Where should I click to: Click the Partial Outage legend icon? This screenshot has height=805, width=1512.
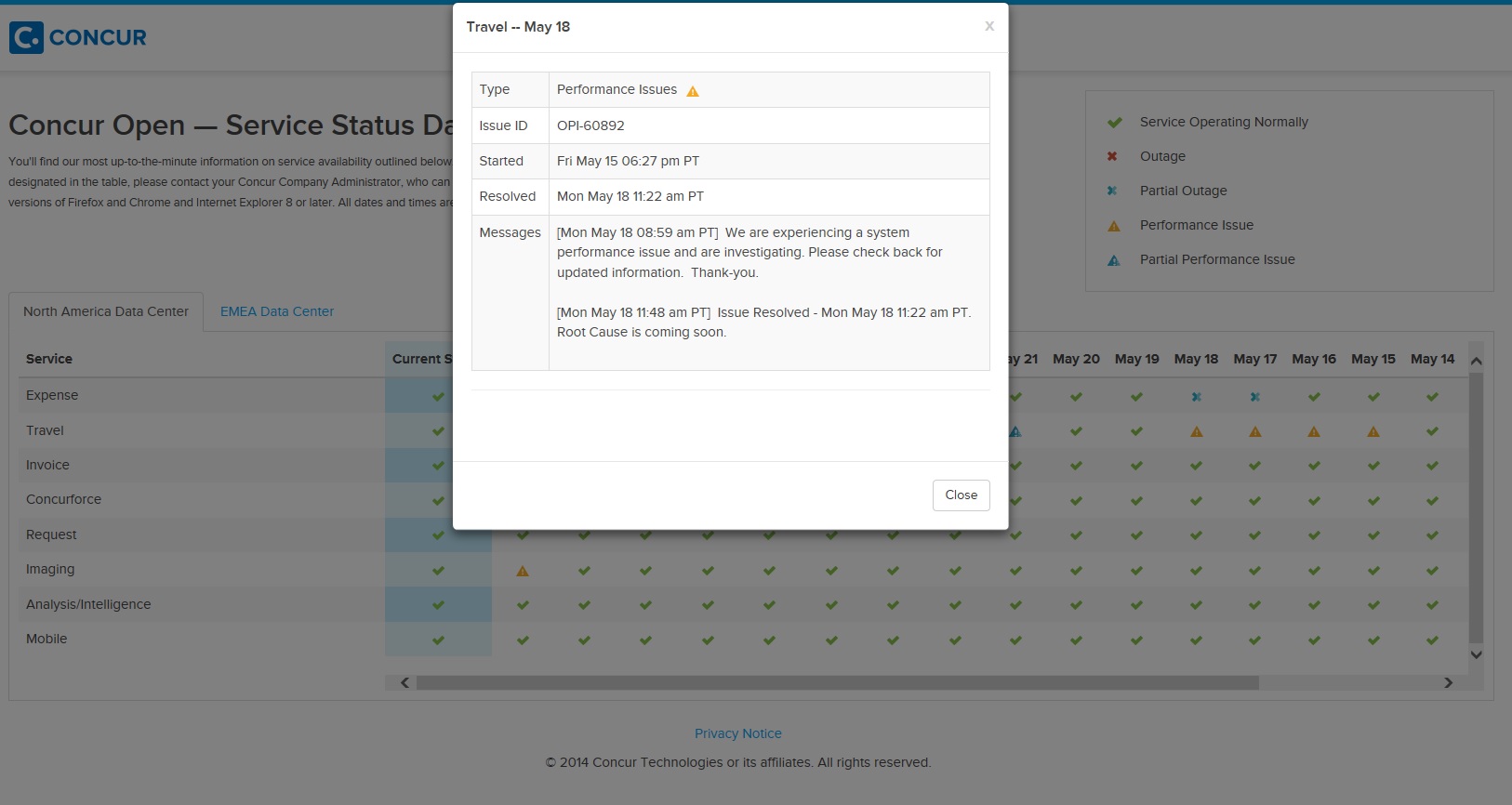point(1112,191)
